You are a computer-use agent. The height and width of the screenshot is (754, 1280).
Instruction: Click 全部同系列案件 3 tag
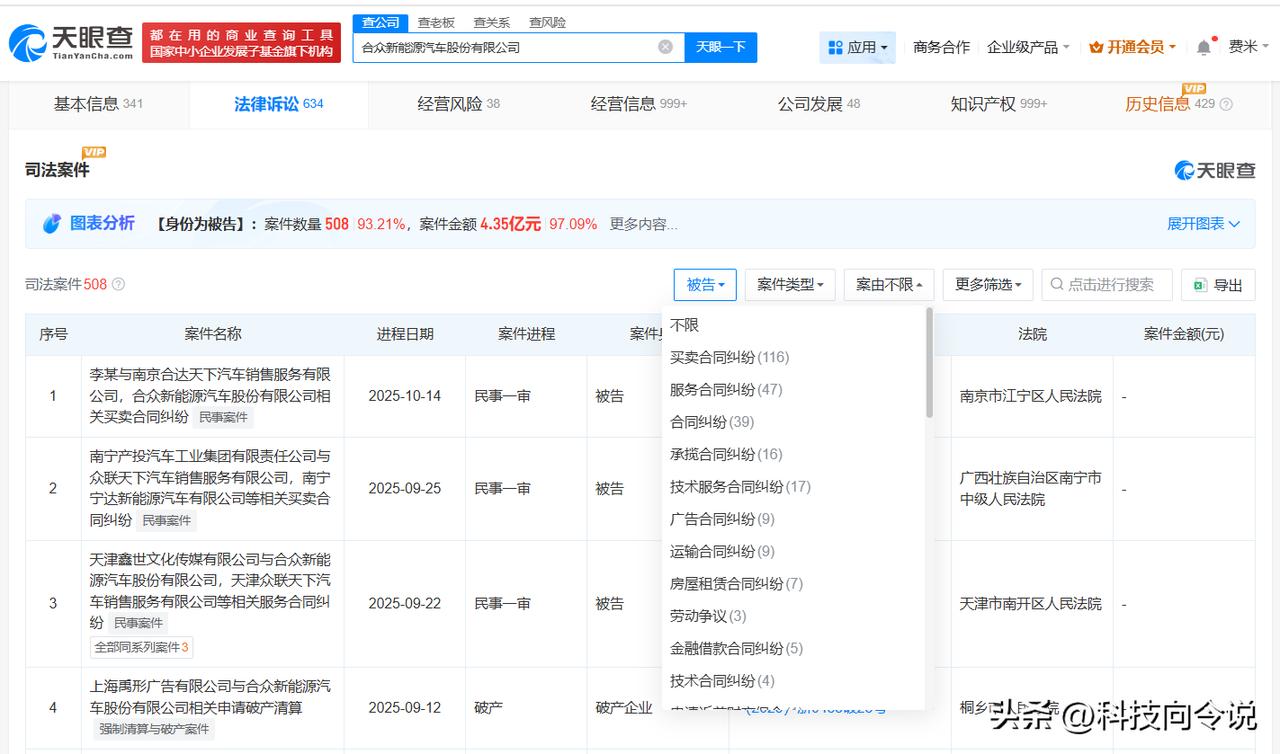click(142, 647)
